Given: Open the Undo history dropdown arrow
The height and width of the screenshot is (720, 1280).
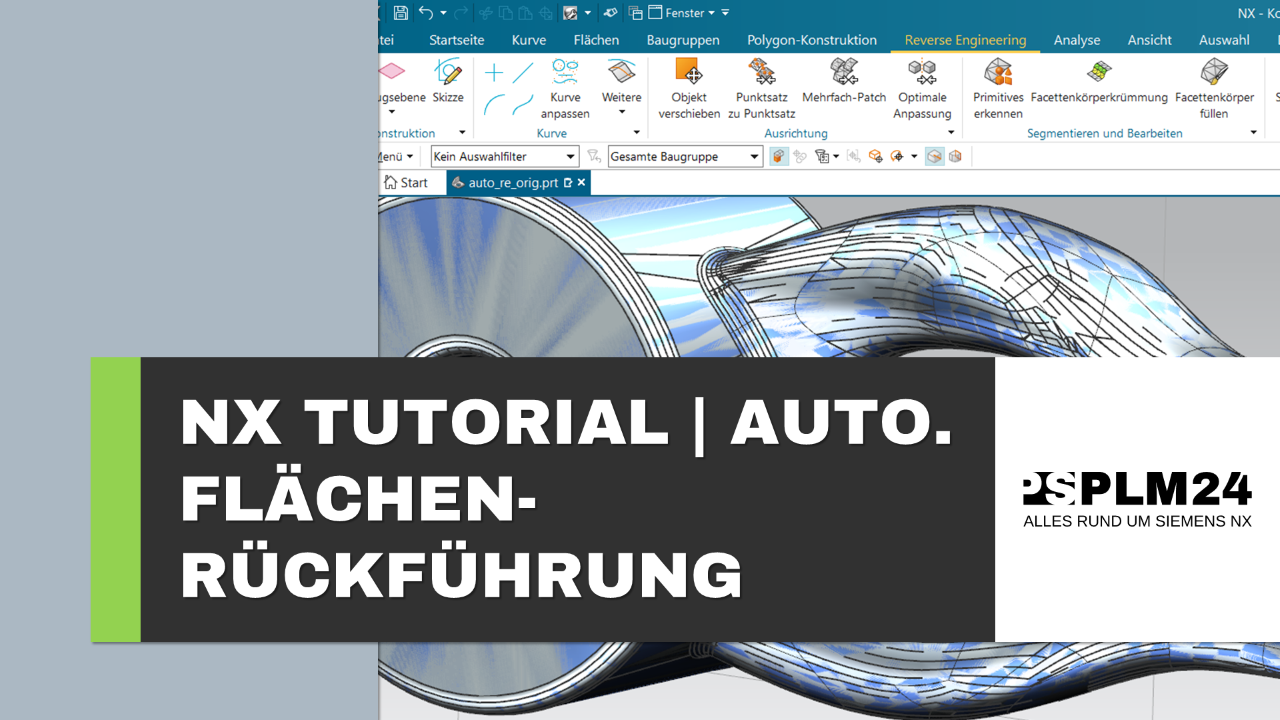Looking at the screenshot, I should 443,13.
